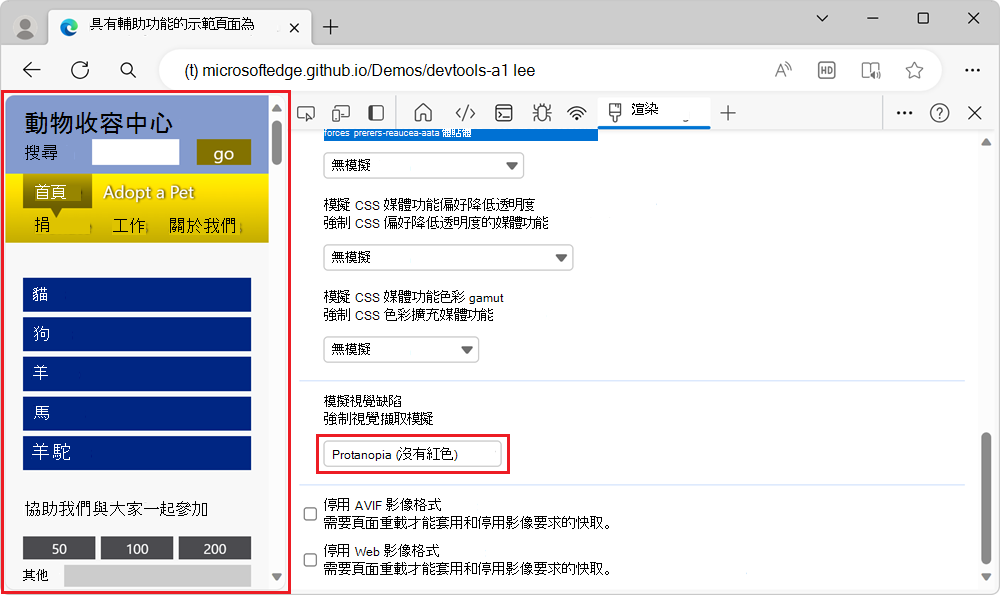The image size is (1000, 595).
Task: Toggle the DevTools sidebar panel icon
Action: point(376,113)
